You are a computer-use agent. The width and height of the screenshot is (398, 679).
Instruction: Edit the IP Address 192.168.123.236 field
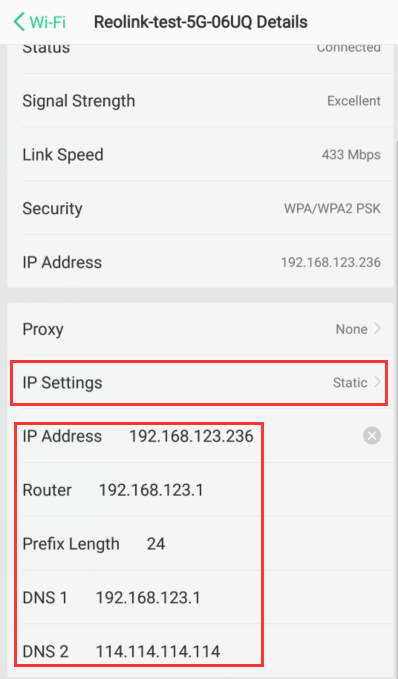[191, 436]
